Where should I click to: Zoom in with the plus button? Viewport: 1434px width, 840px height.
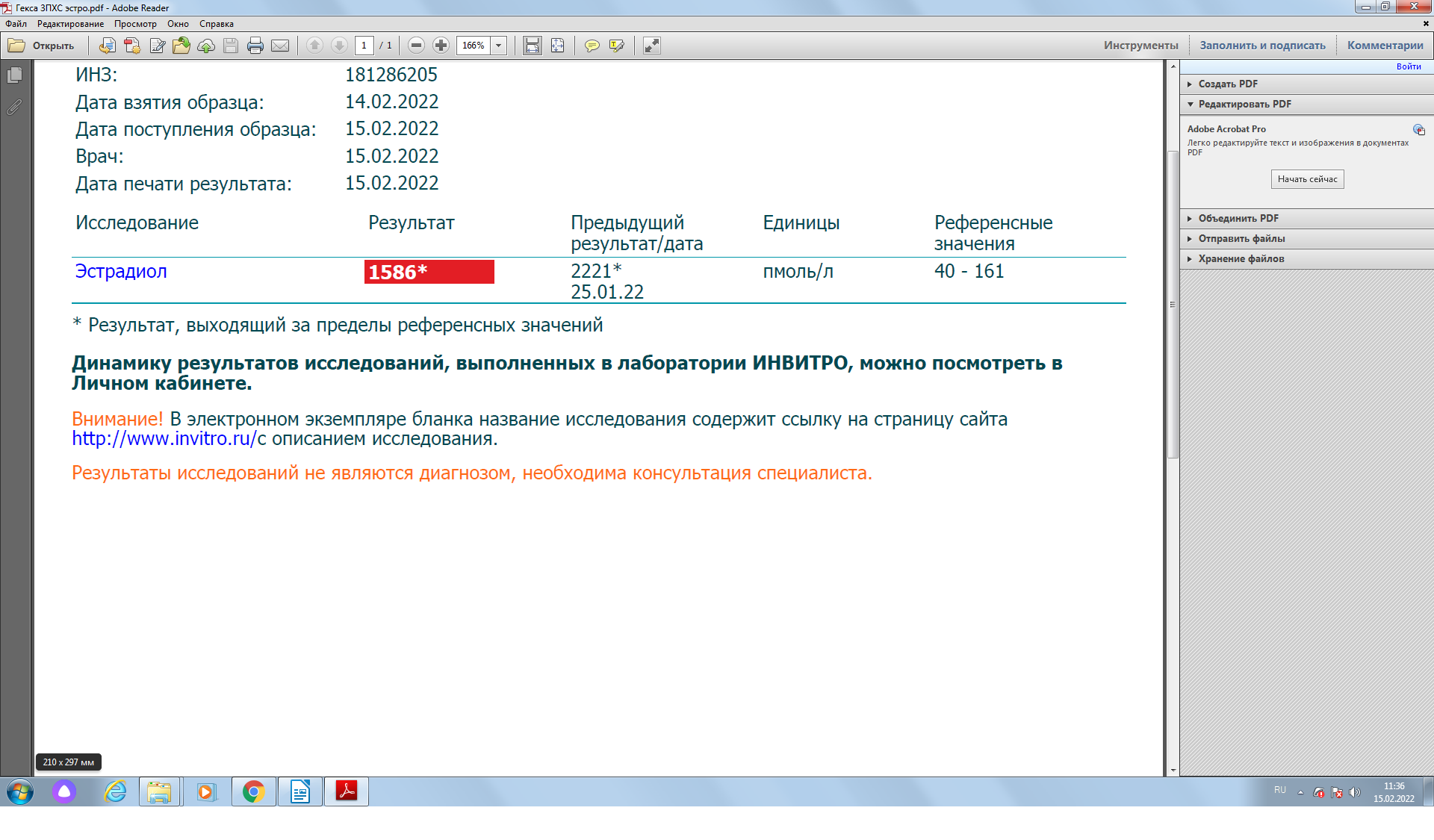click(441, 46)
